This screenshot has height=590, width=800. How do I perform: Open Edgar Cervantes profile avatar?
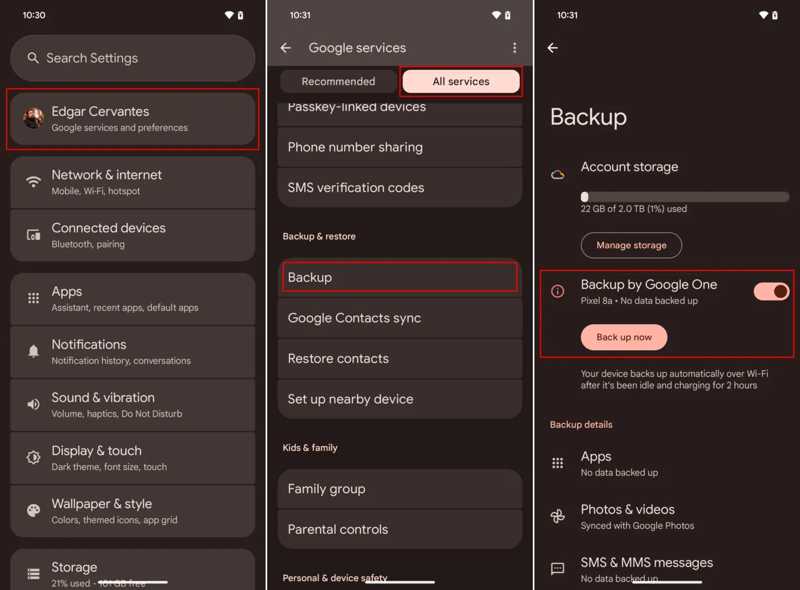[x=34, y=118]
